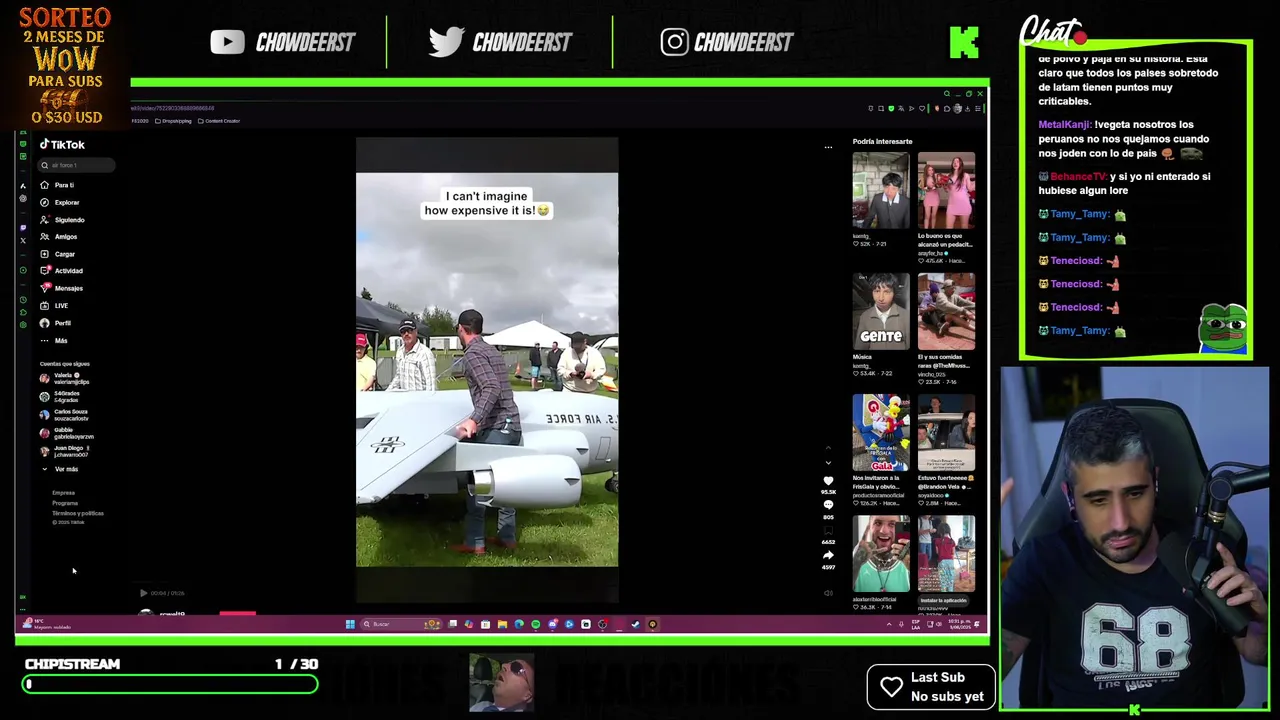Open suggested video "Estuvo fuerteeeee"
Viewport: 1280px width, 720px height.
pos(946,432)
